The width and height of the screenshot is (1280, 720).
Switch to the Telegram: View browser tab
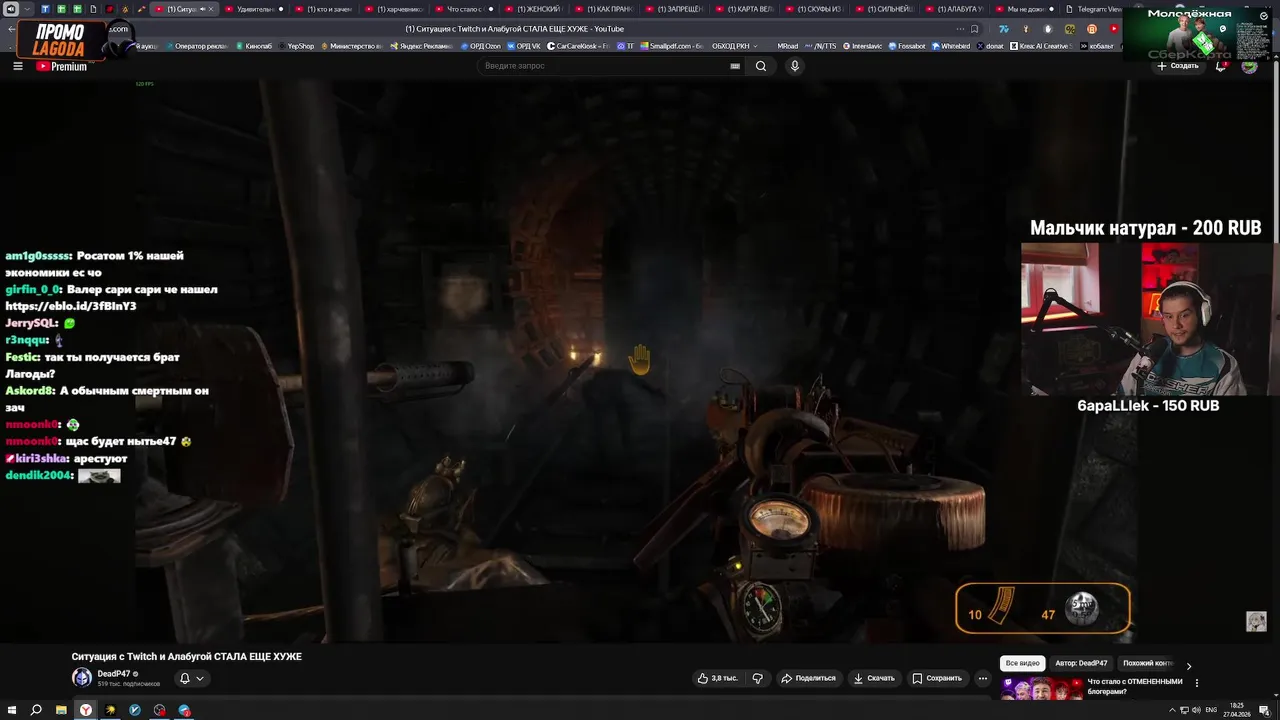pos(1093,9)
